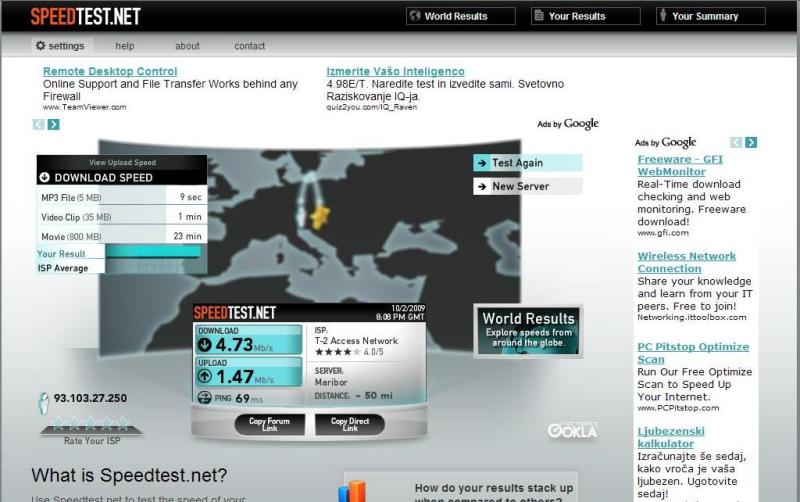Open the Remote Desktop Control ad link

110,72
